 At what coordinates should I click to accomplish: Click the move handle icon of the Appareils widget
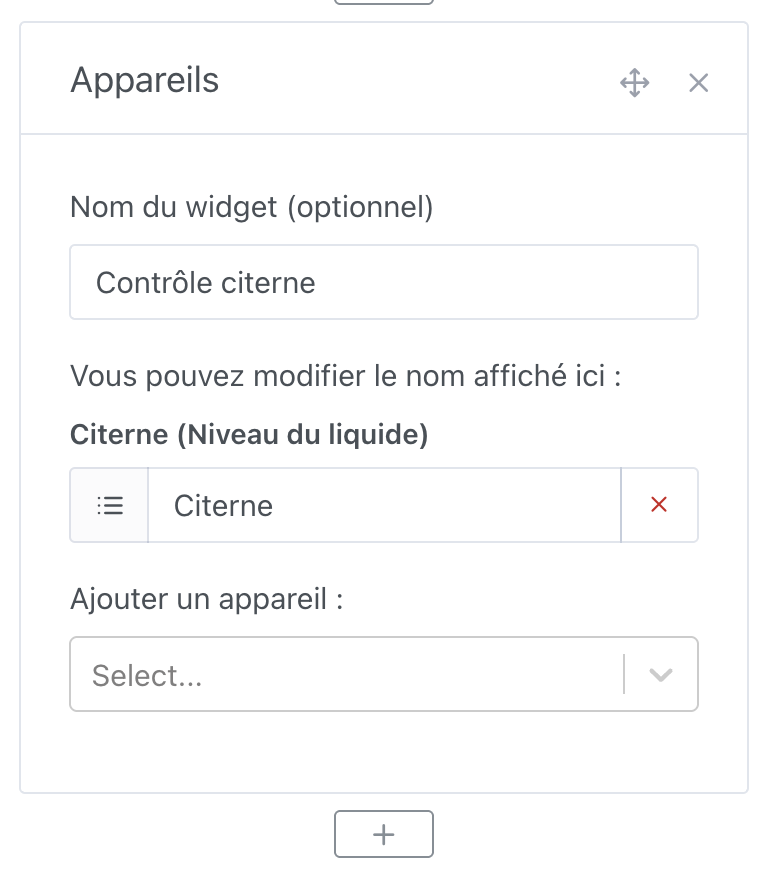click(x=634, y=82)
